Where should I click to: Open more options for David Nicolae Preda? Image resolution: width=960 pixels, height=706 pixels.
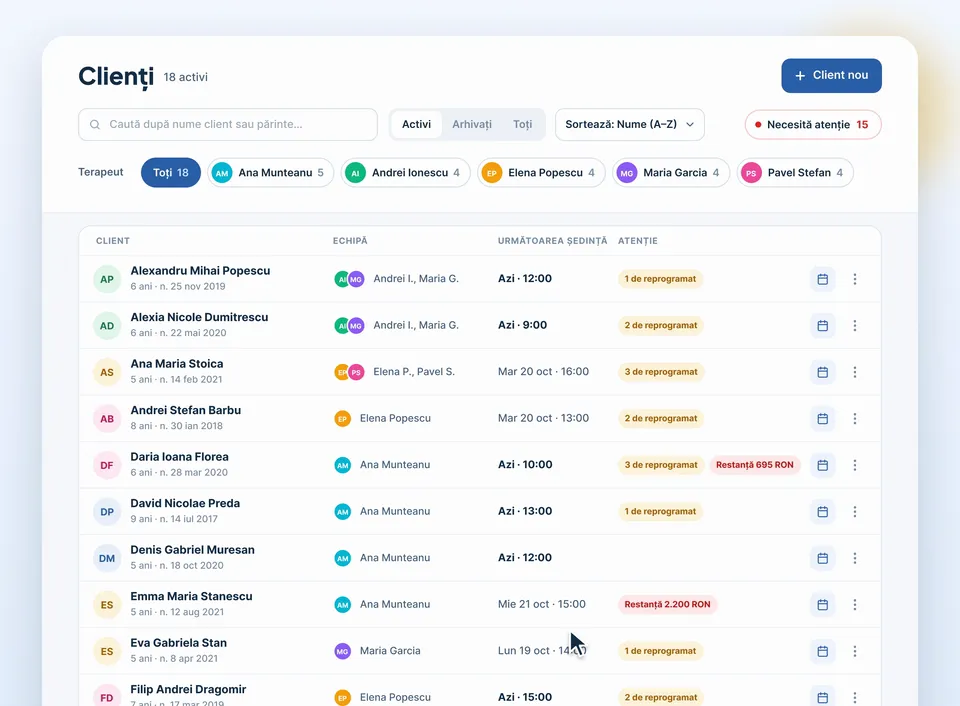click(x=855, y=512)
